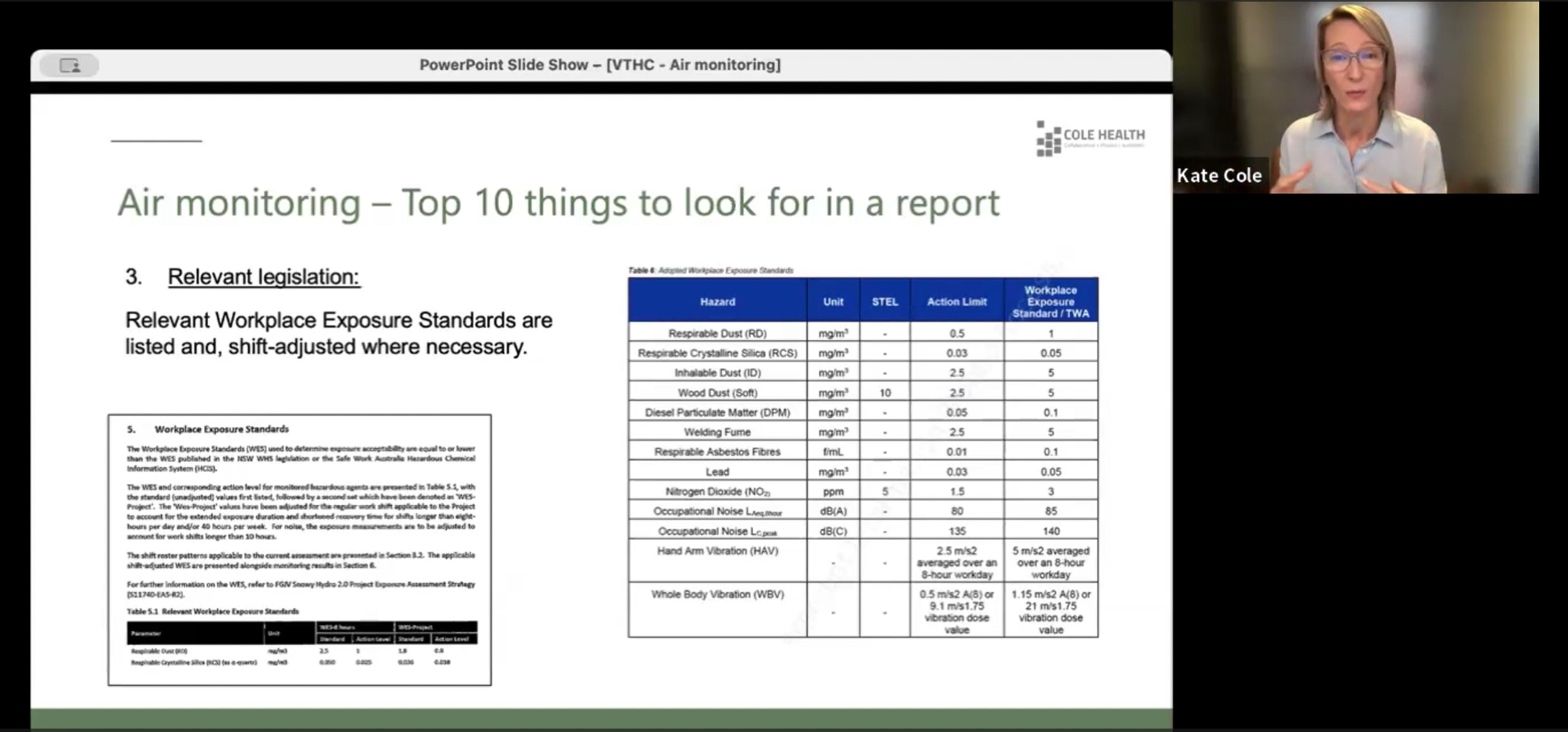Click the Action Limit column header
This screenshot has height=732, width=1568.
(x=956, y=302)
